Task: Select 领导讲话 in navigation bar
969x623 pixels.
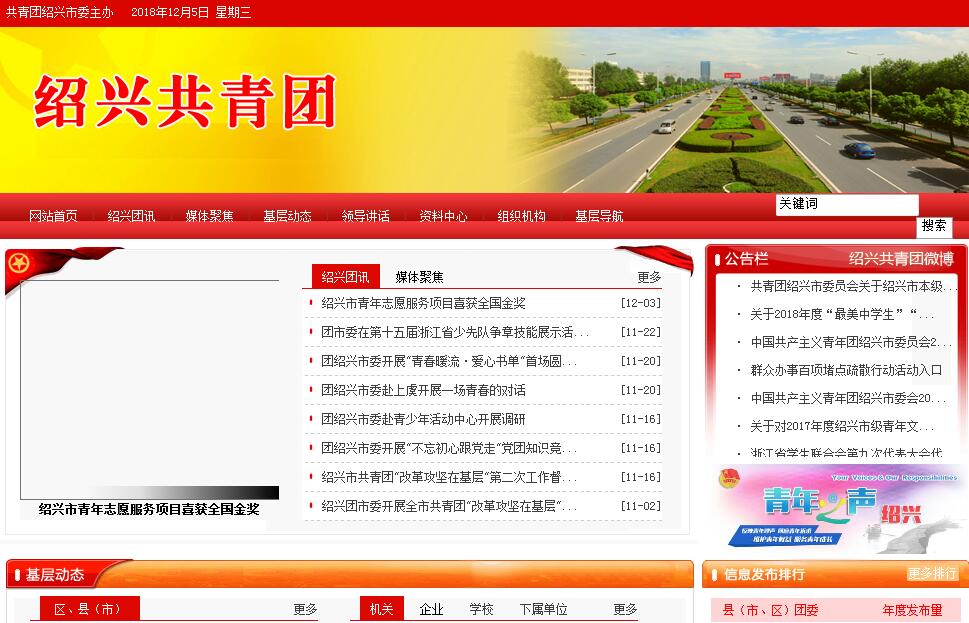Action: point(365,216)
